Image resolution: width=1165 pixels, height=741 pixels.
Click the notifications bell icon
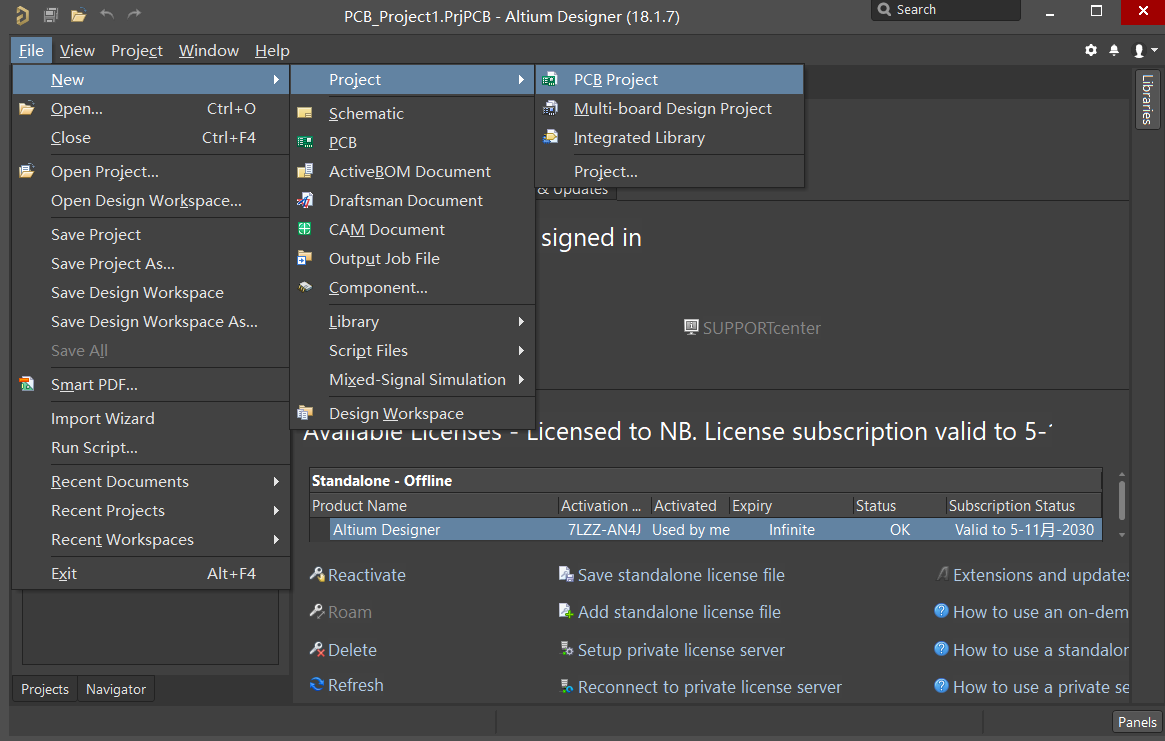coord(1114,50)
